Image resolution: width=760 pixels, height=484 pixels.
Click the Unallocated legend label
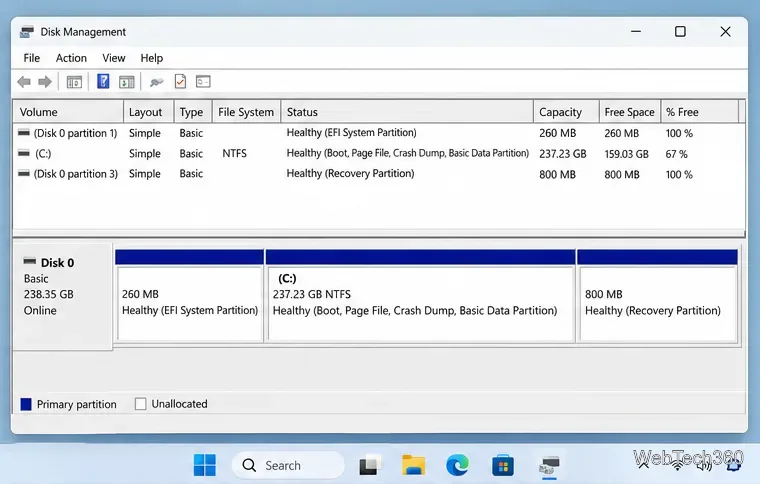(179, 404)
